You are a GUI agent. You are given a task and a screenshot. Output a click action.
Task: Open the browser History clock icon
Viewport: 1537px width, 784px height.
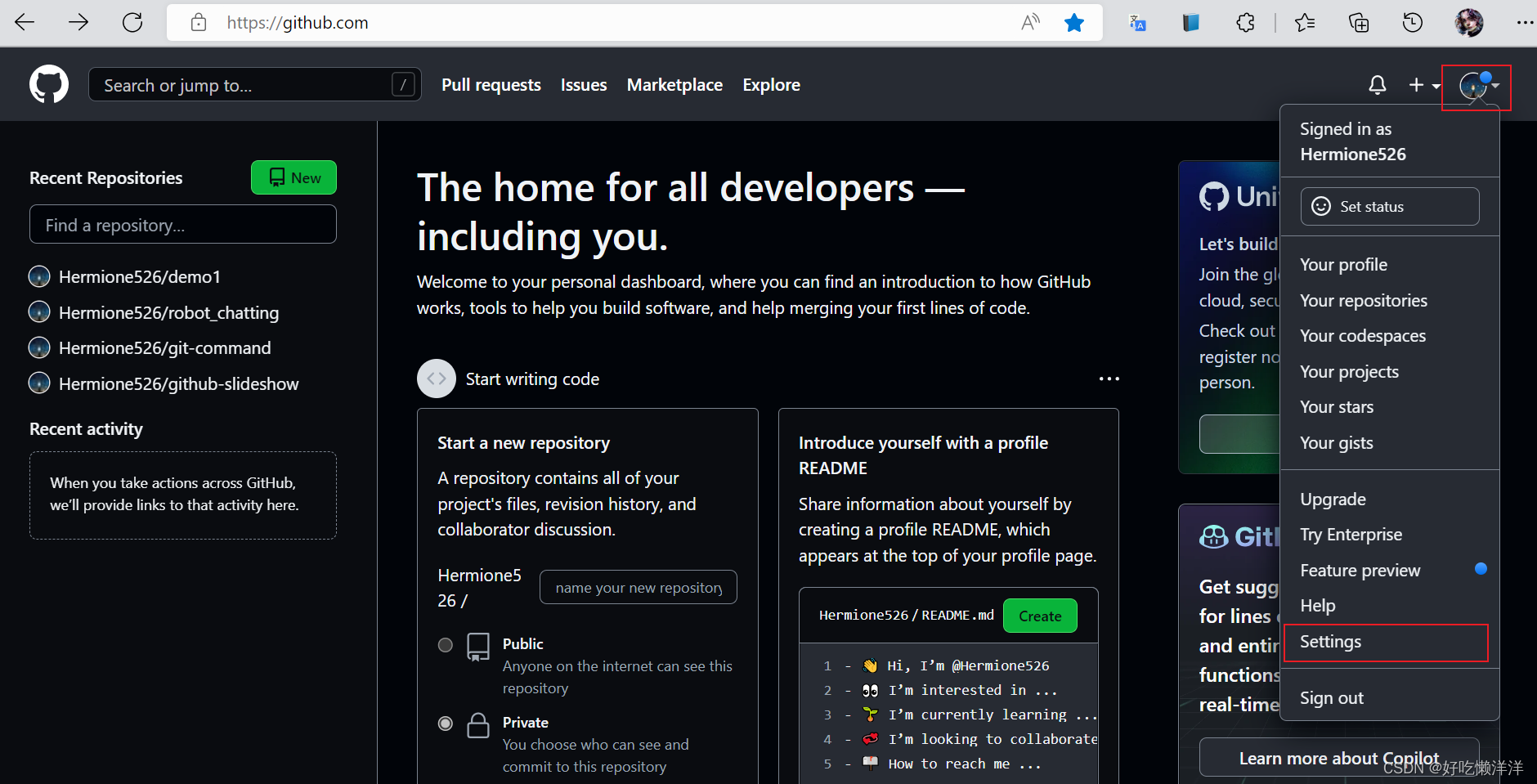pyautogui.click(x=1413, y=22)
